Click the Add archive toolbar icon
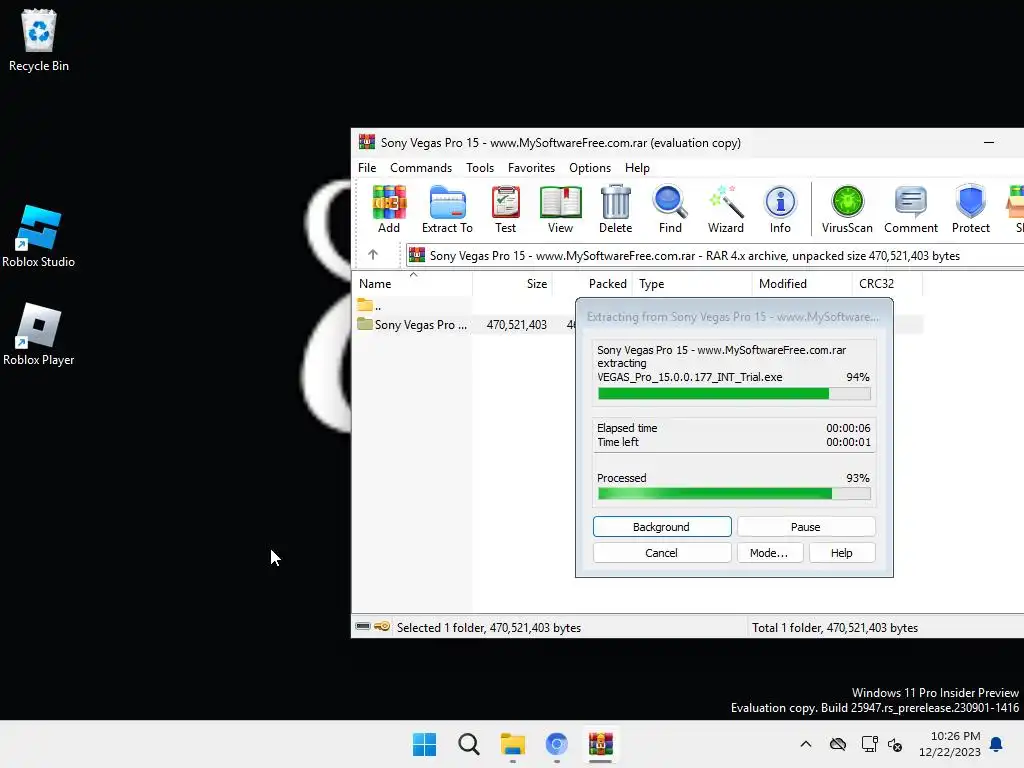The width and height of the screenshot is (1024, 768). (x=389, y=209)
